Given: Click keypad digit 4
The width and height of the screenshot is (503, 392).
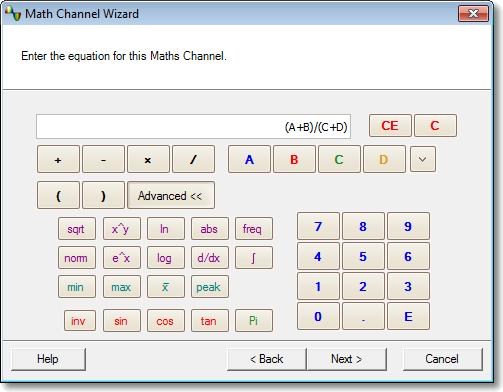Looking at the screenshot, I should [x=318, y=256].
